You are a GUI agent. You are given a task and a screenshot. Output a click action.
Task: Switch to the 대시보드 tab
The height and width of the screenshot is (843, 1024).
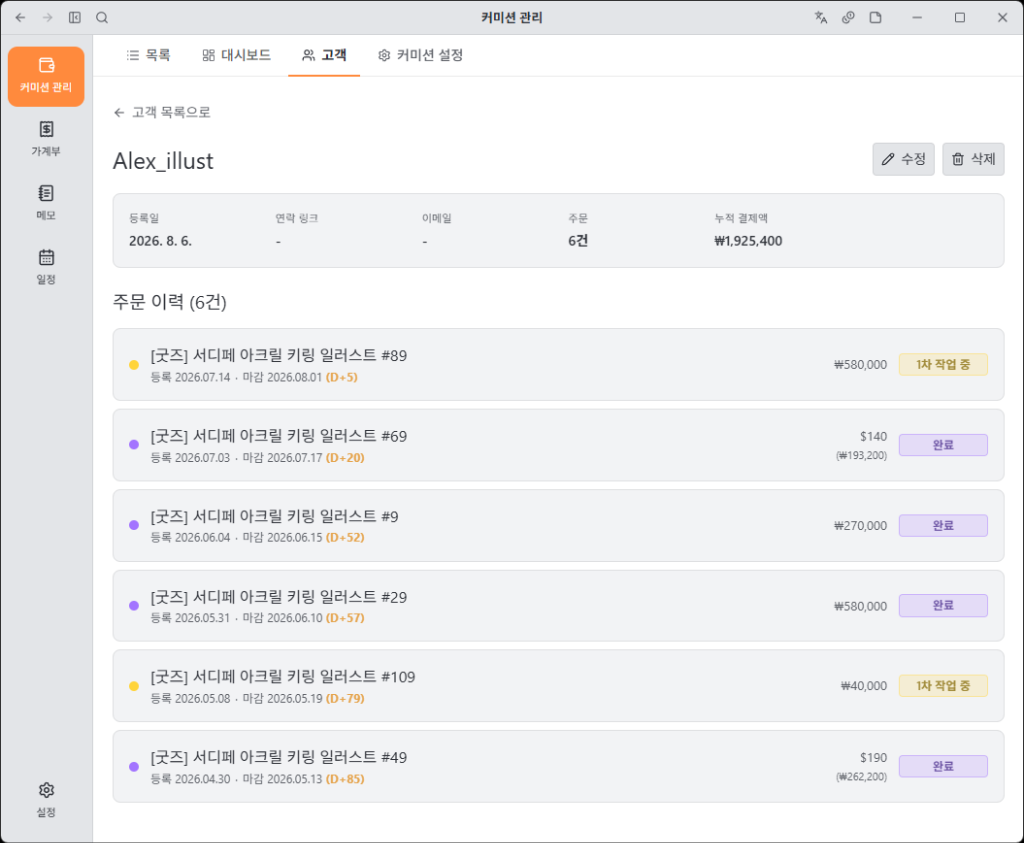click(x=236, y=56)
